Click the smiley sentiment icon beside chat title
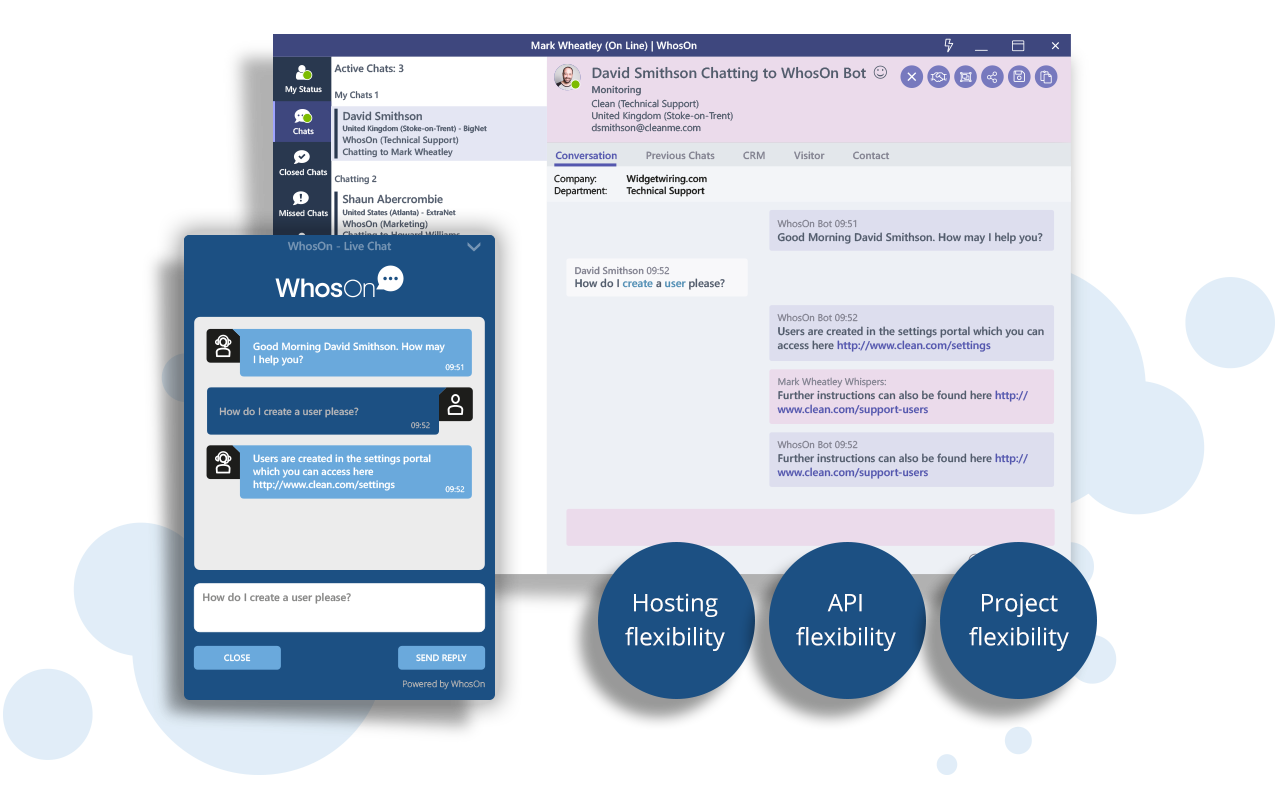 [x=880, y=72]
